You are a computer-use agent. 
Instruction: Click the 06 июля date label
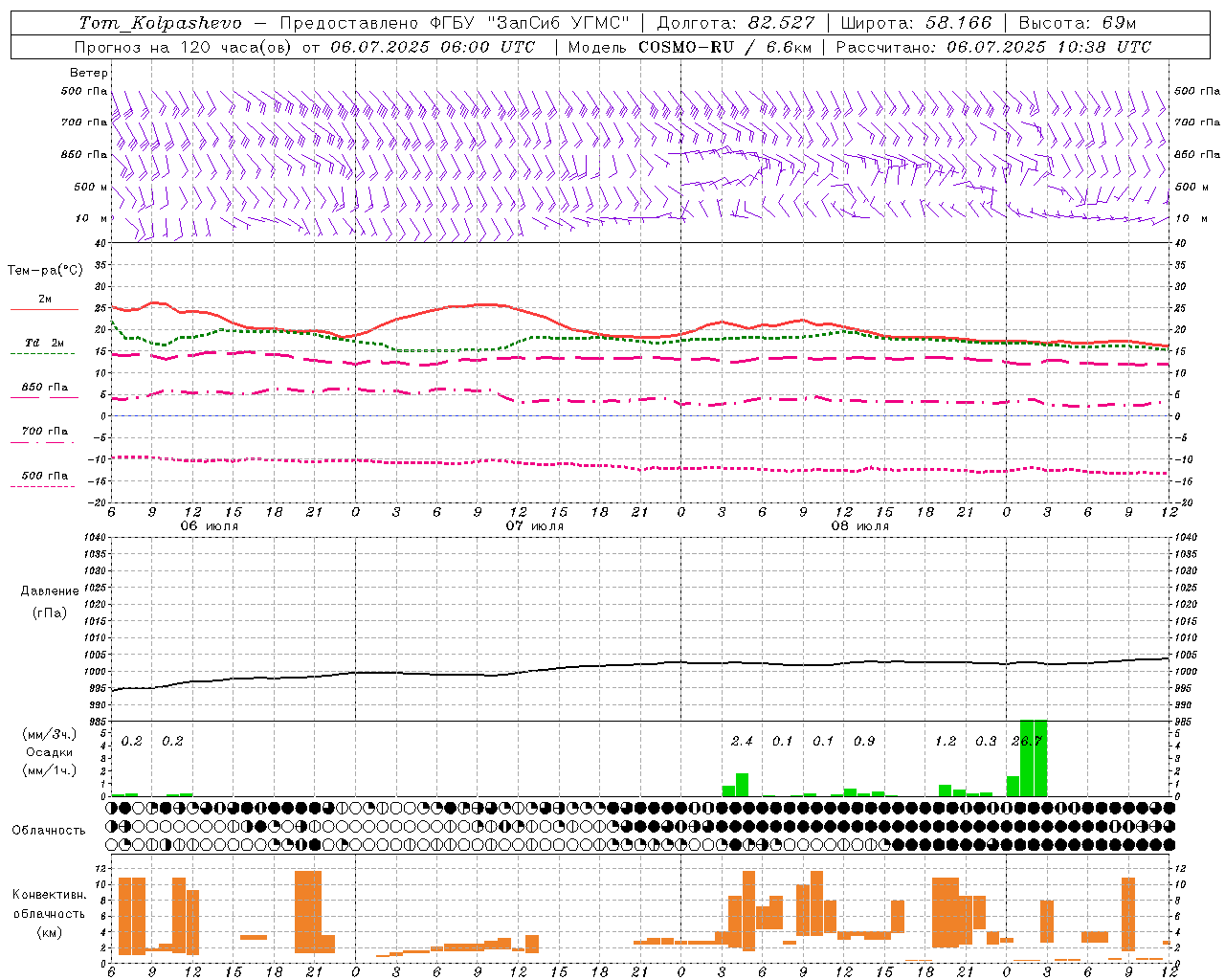coord(210,526)
